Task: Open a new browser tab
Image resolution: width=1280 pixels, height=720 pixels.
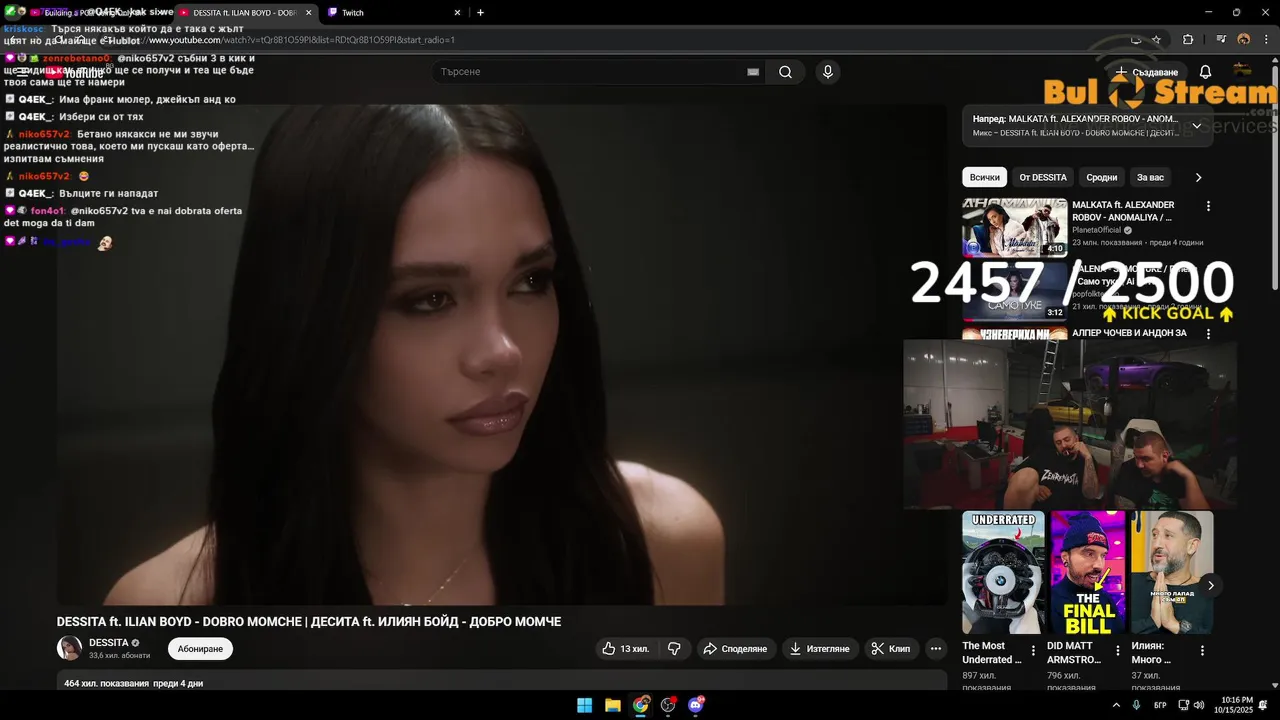Action: (480, 13)
